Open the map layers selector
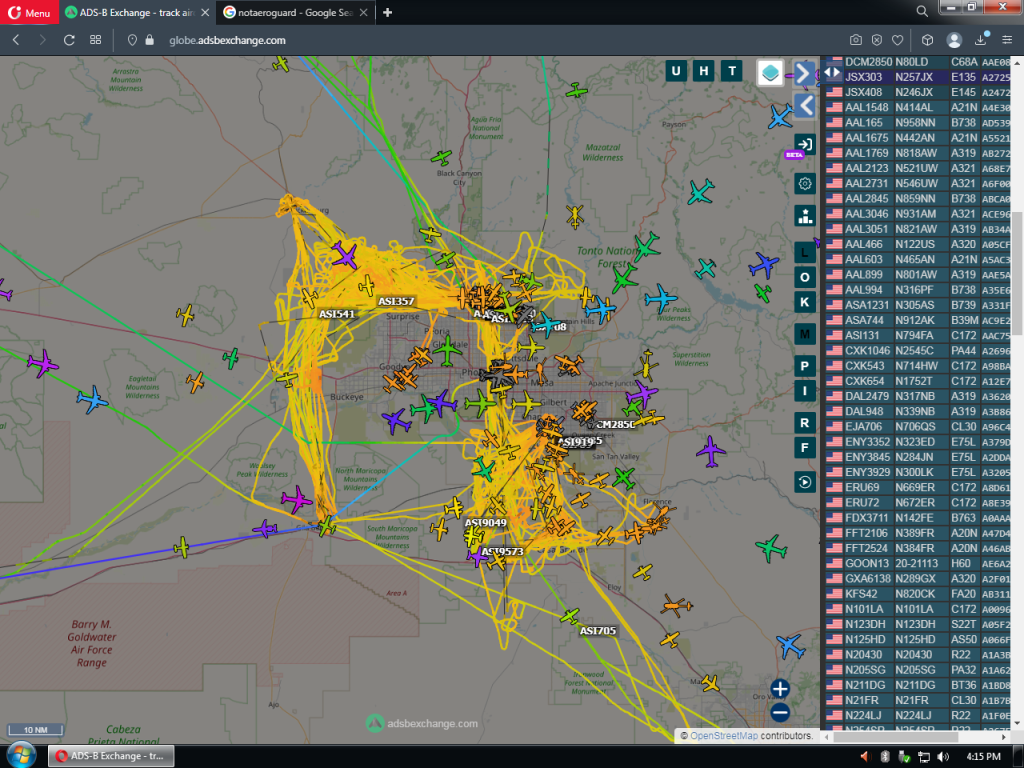 770,72
